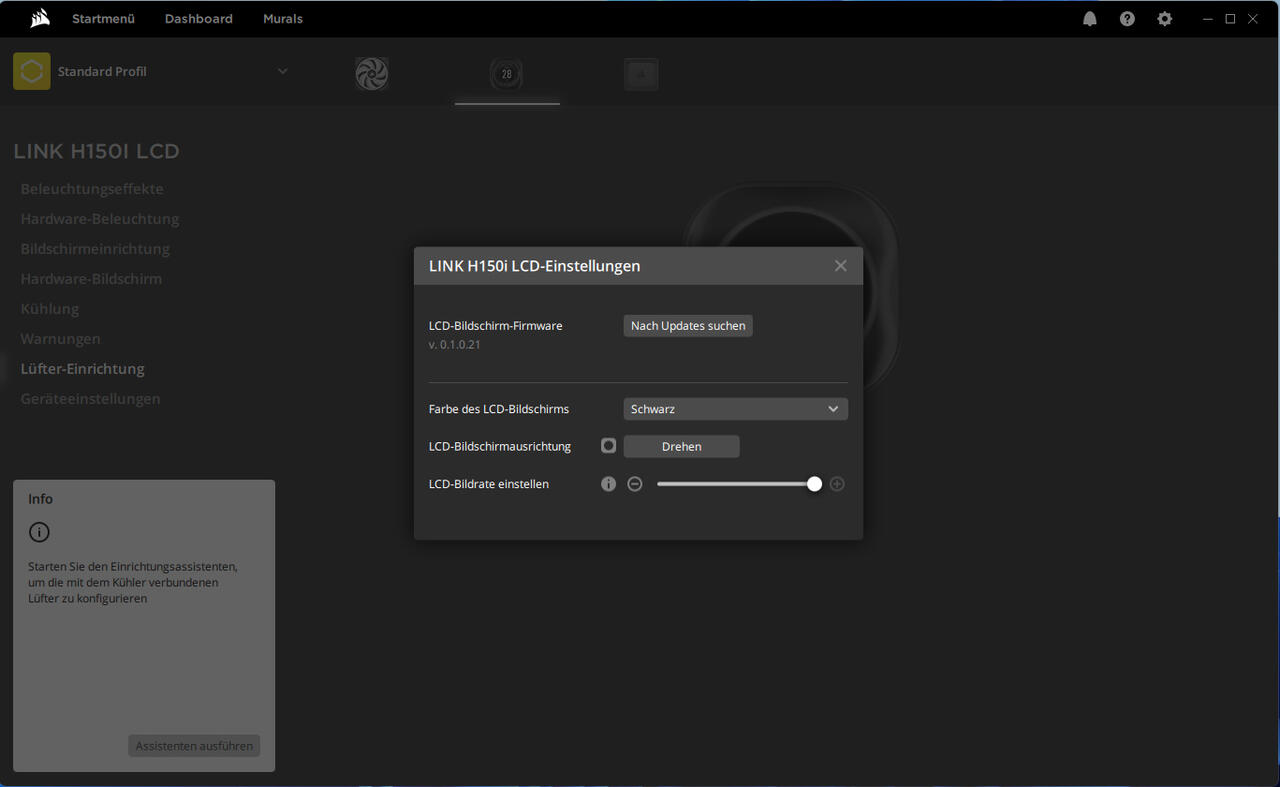Open the Kühlung section
This screenshot has height=787, width=1280.
50,309
